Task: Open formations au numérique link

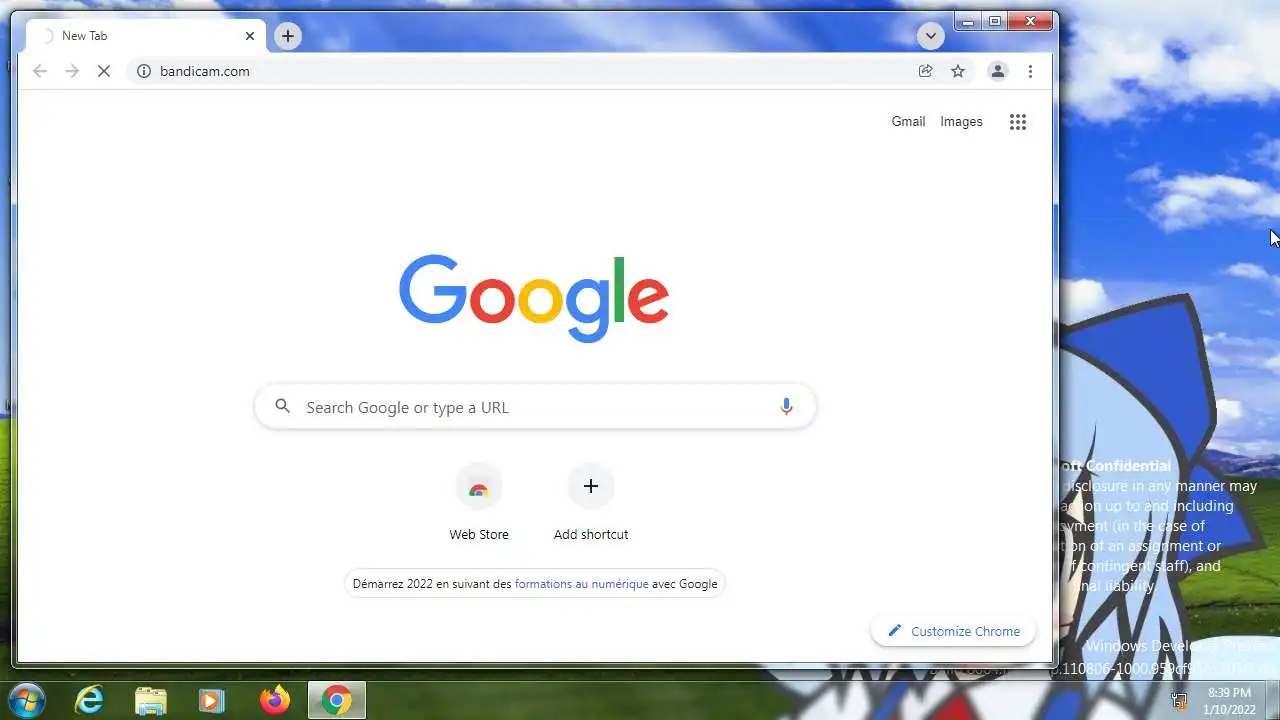Action: pos(581,584)
